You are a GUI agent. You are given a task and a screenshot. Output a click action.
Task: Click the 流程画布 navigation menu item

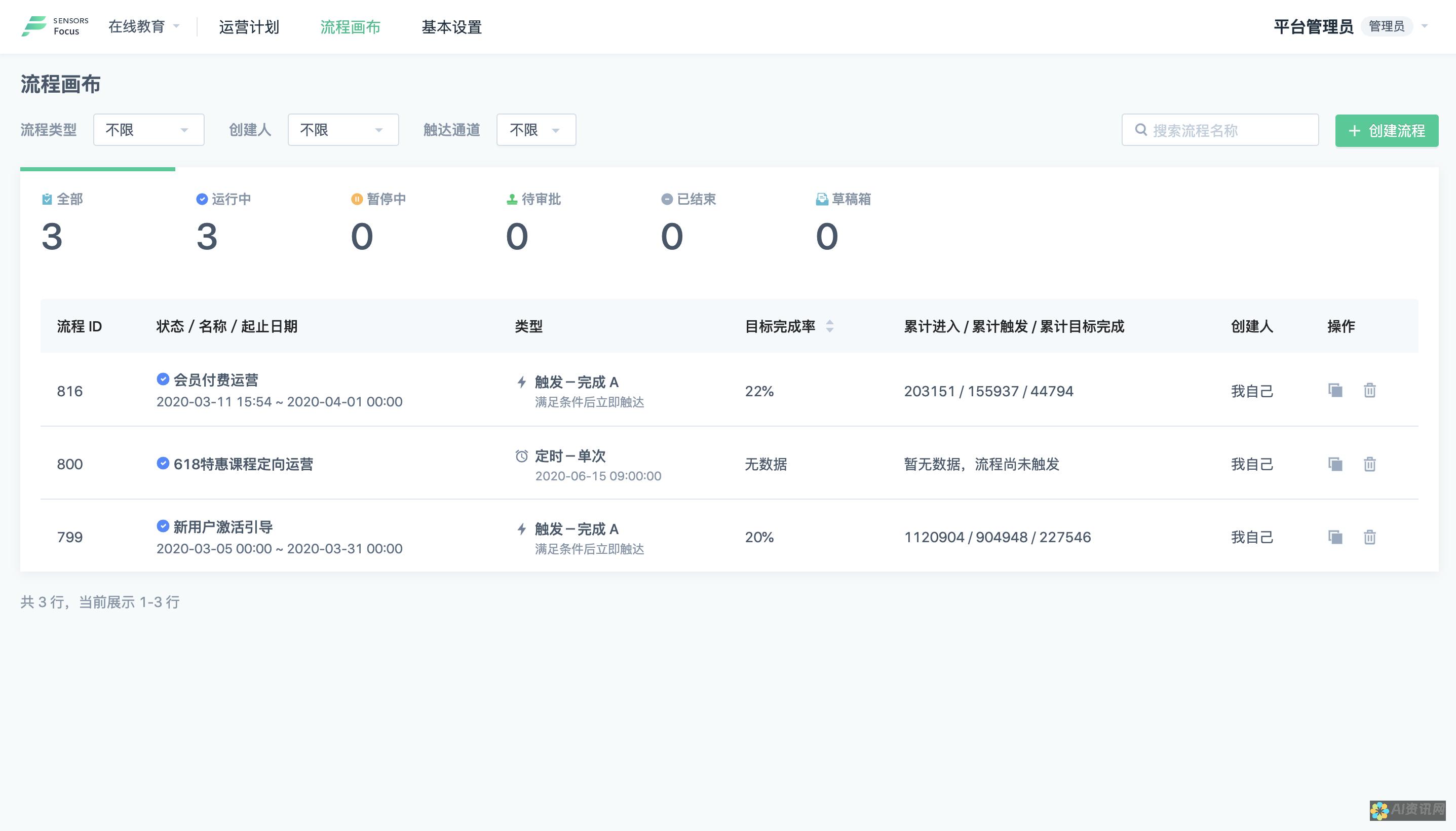(350, 26)
